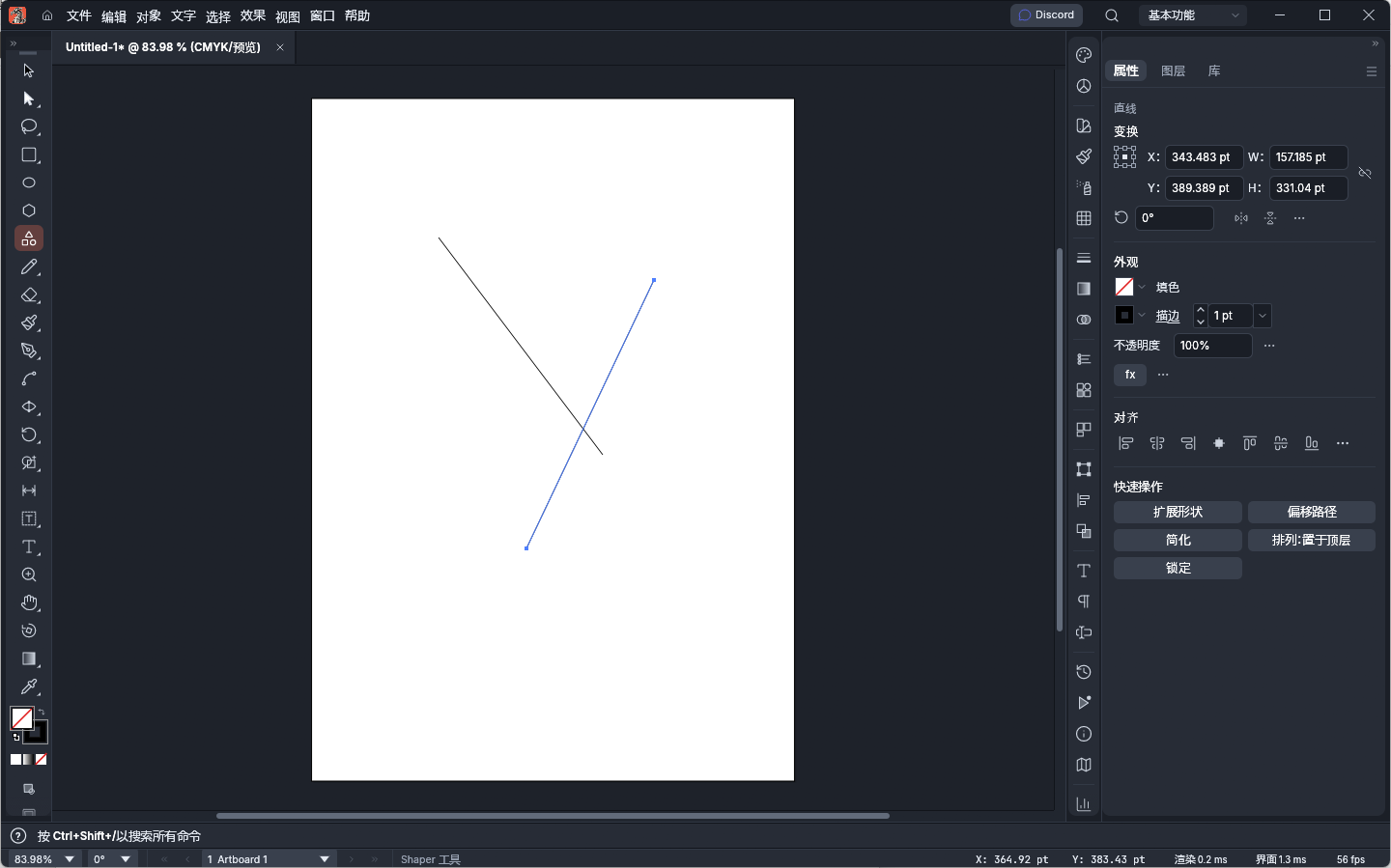The width and height of the screenshot is (1391, 868).
Task: Open the info panel icon
Action: coord(1084,734)
